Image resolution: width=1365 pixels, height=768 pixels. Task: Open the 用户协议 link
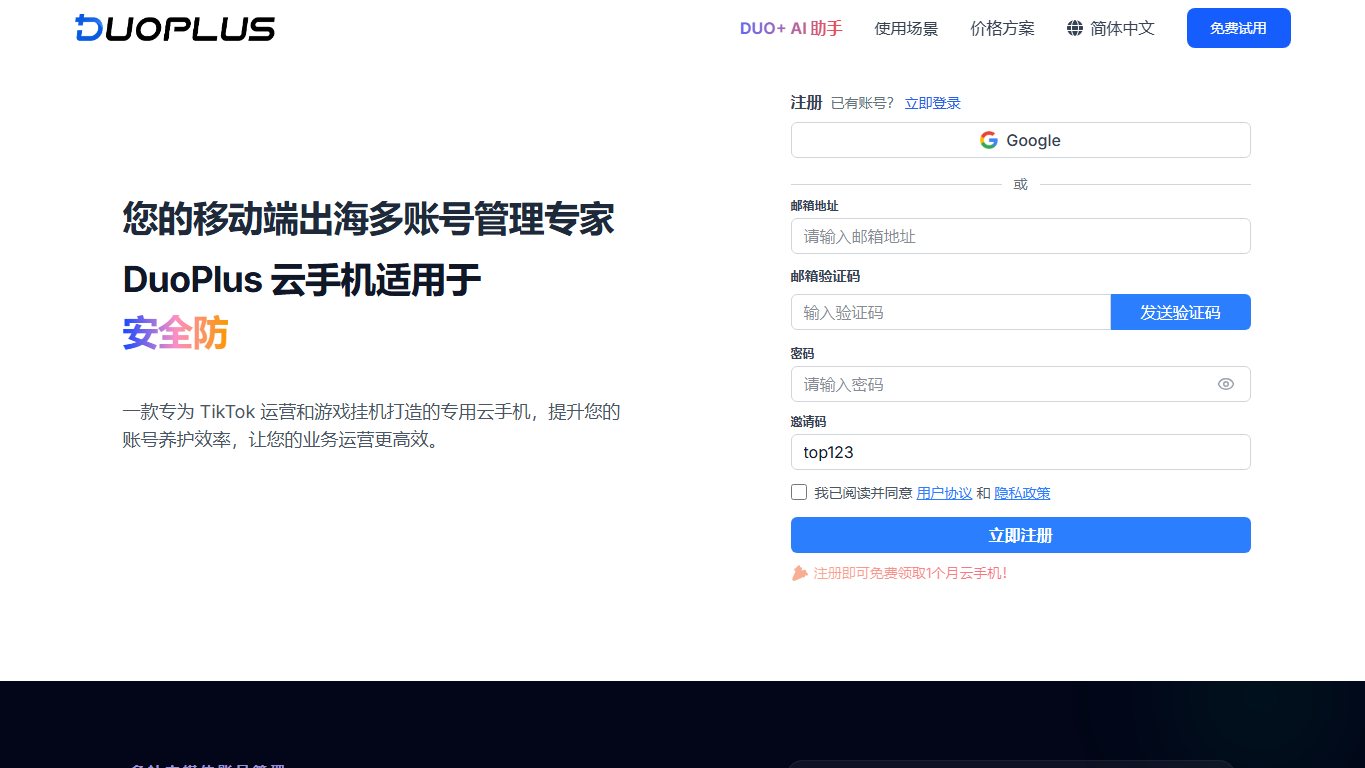click(944, 493)
